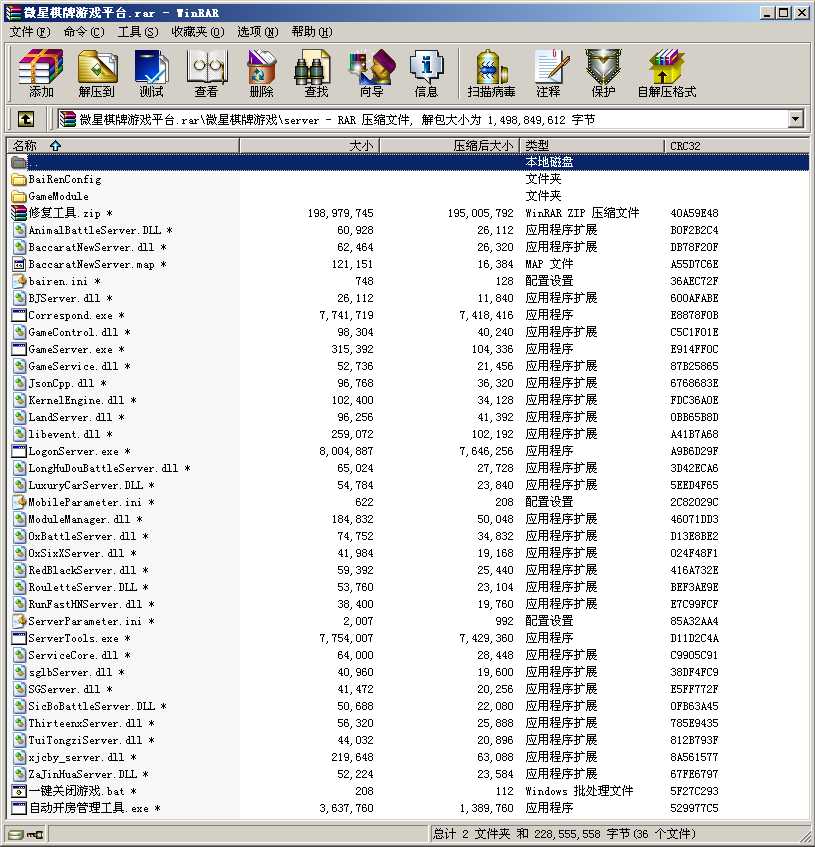Screen dimensions: 815x847
Task: Sort by the CRC32 column header
Action: (x=737, y=145)
